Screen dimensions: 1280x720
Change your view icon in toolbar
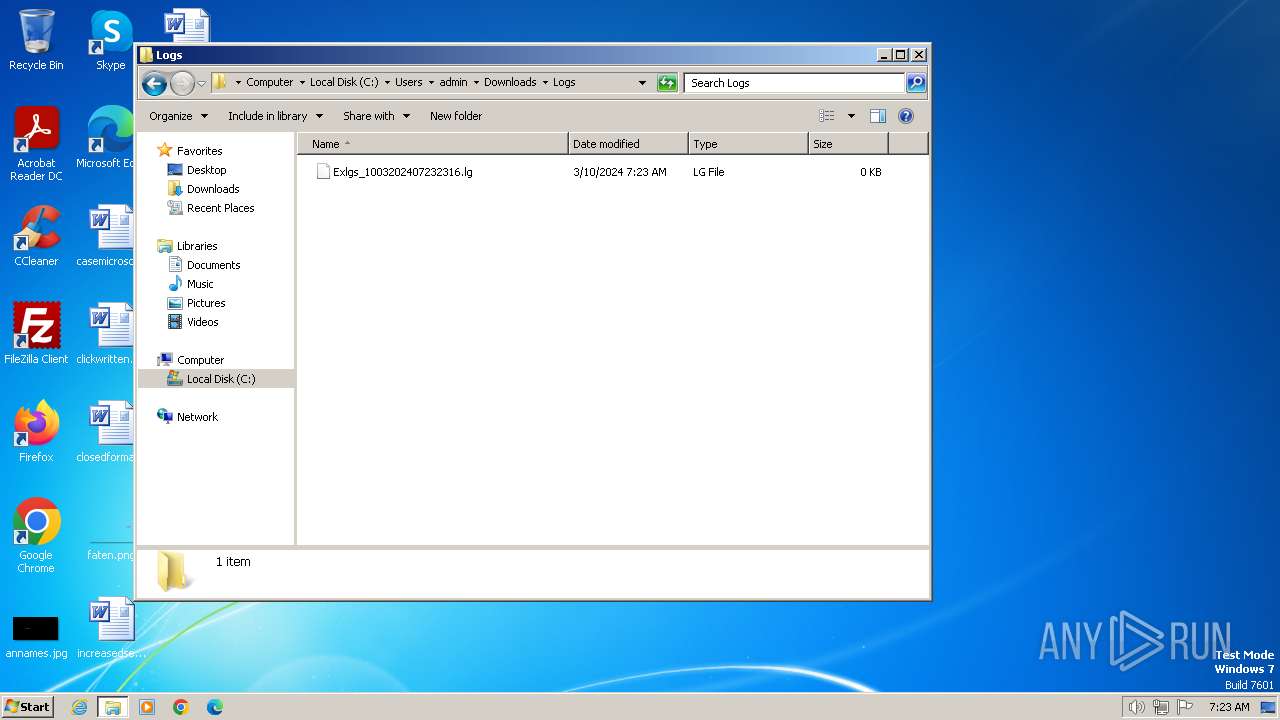(x=827, y=116)
